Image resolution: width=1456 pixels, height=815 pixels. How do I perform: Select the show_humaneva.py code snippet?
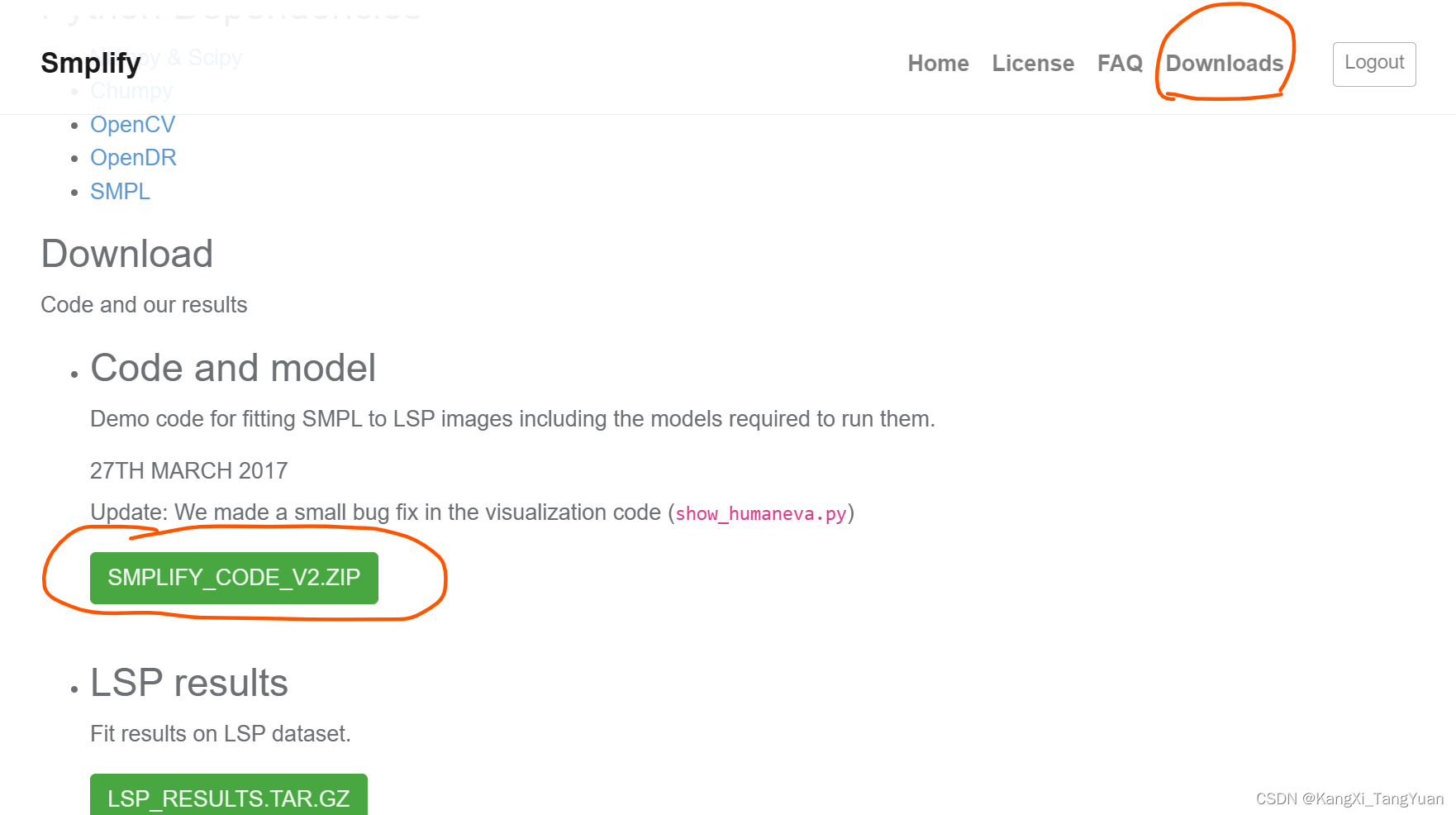(759, 513)
